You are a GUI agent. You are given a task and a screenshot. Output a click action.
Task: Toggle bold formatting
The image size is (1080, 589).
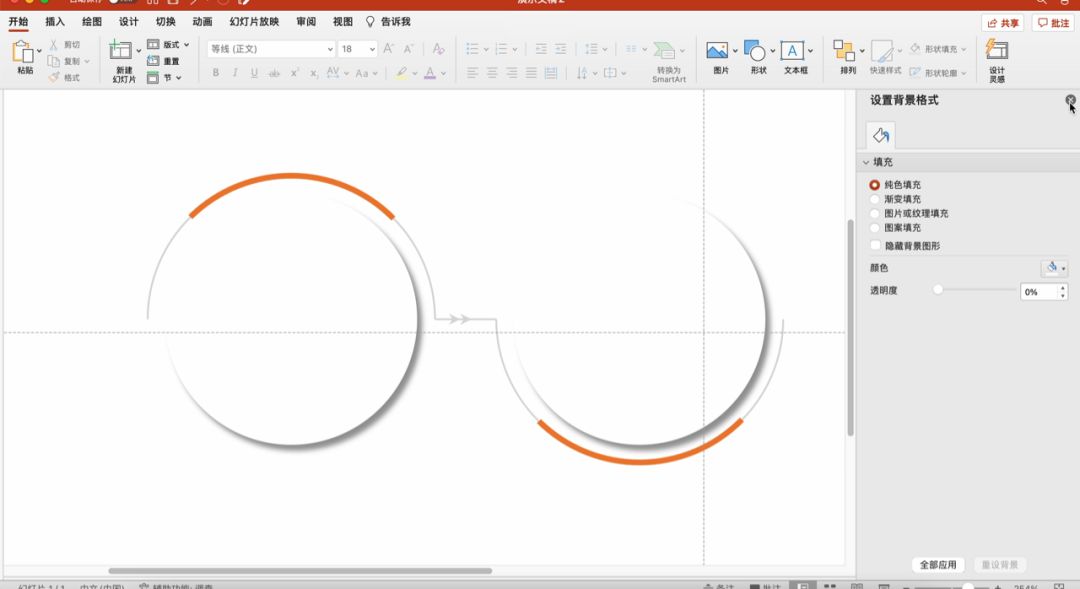216,72
